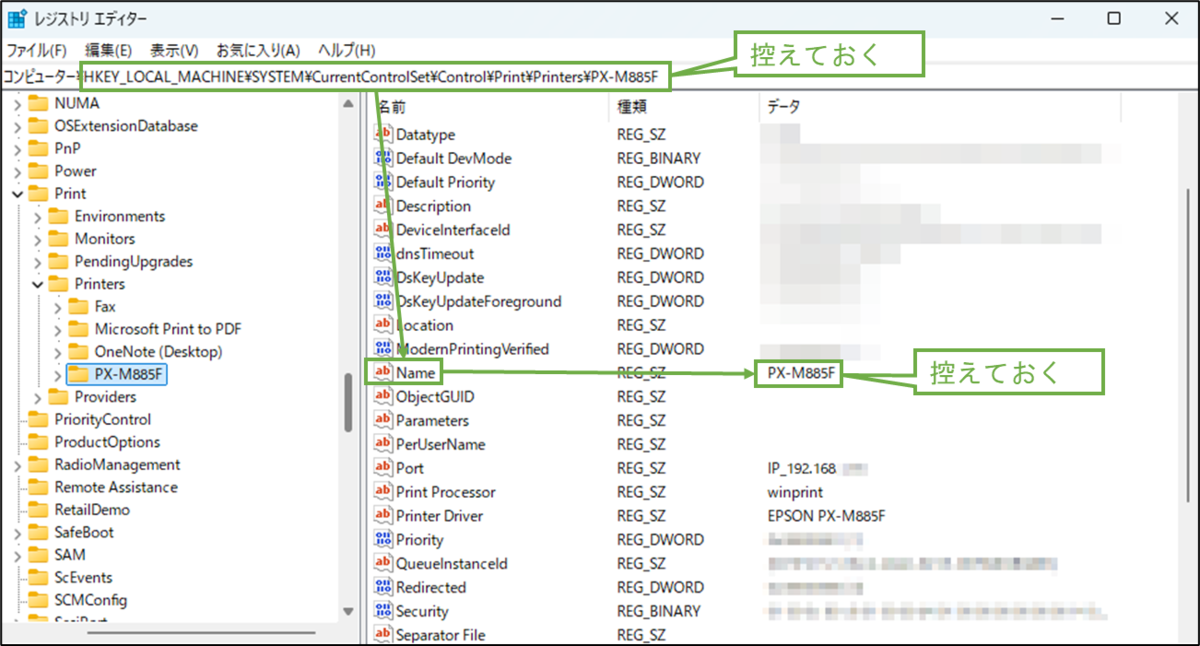This screenshot has height=646, width=1200.
Task: Select the SafeBoot tree key
Action: (84, 533)
